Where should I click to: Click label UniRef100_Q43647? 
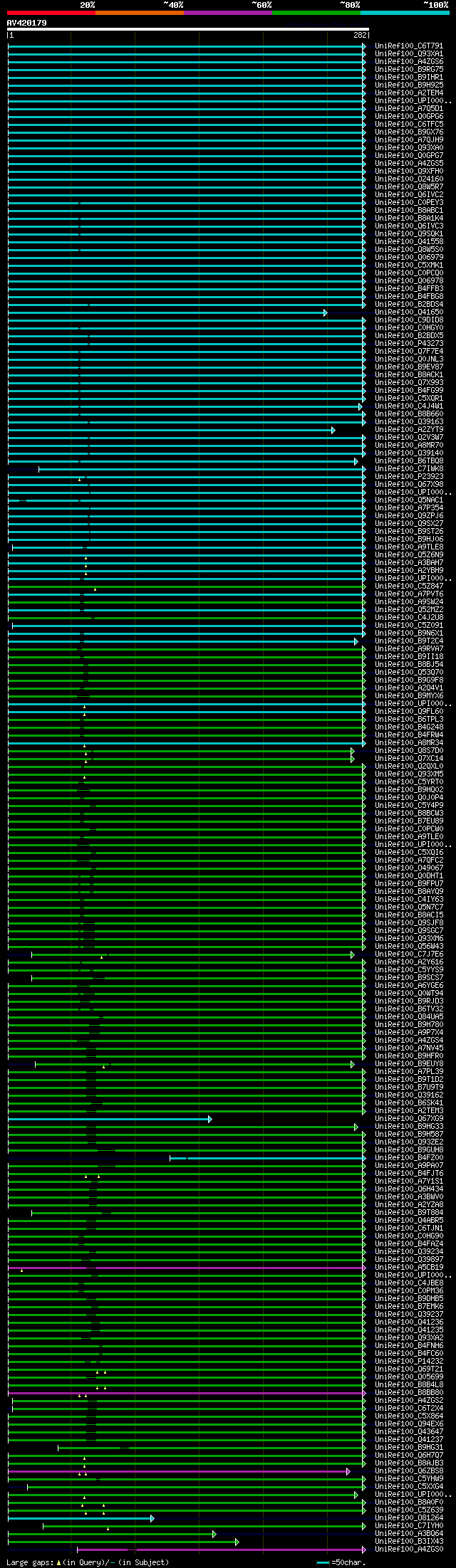pyautogui.click(x=409, y=1432)
